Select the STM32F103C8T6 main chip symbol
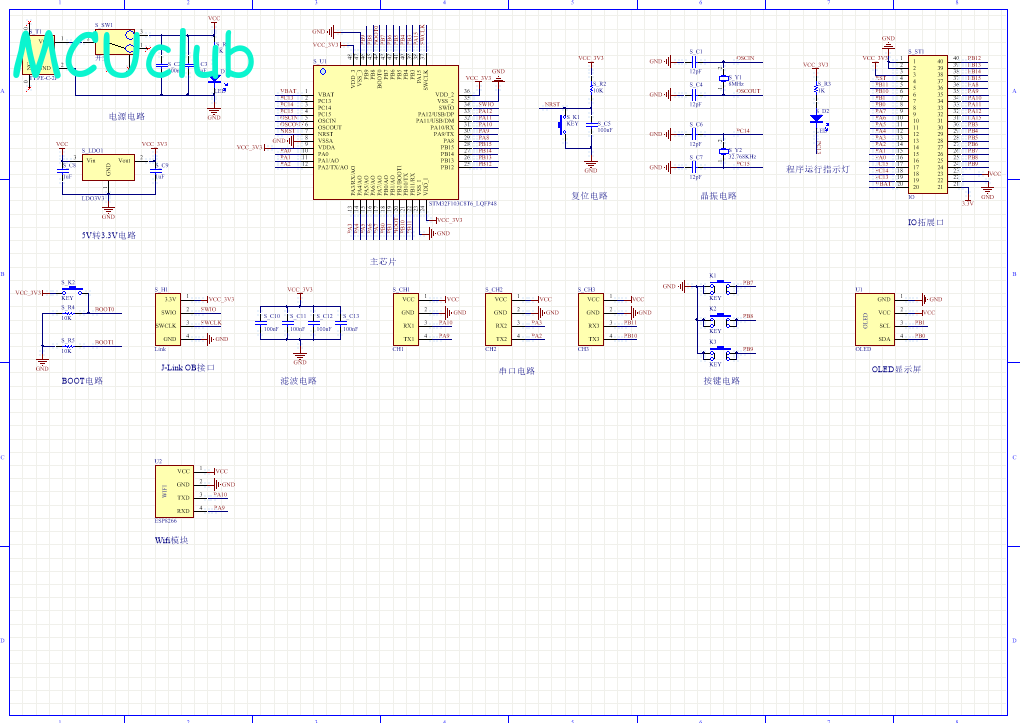Image resolution: width=1020 pixels, height=723 pixels. [x=386, y=132]
